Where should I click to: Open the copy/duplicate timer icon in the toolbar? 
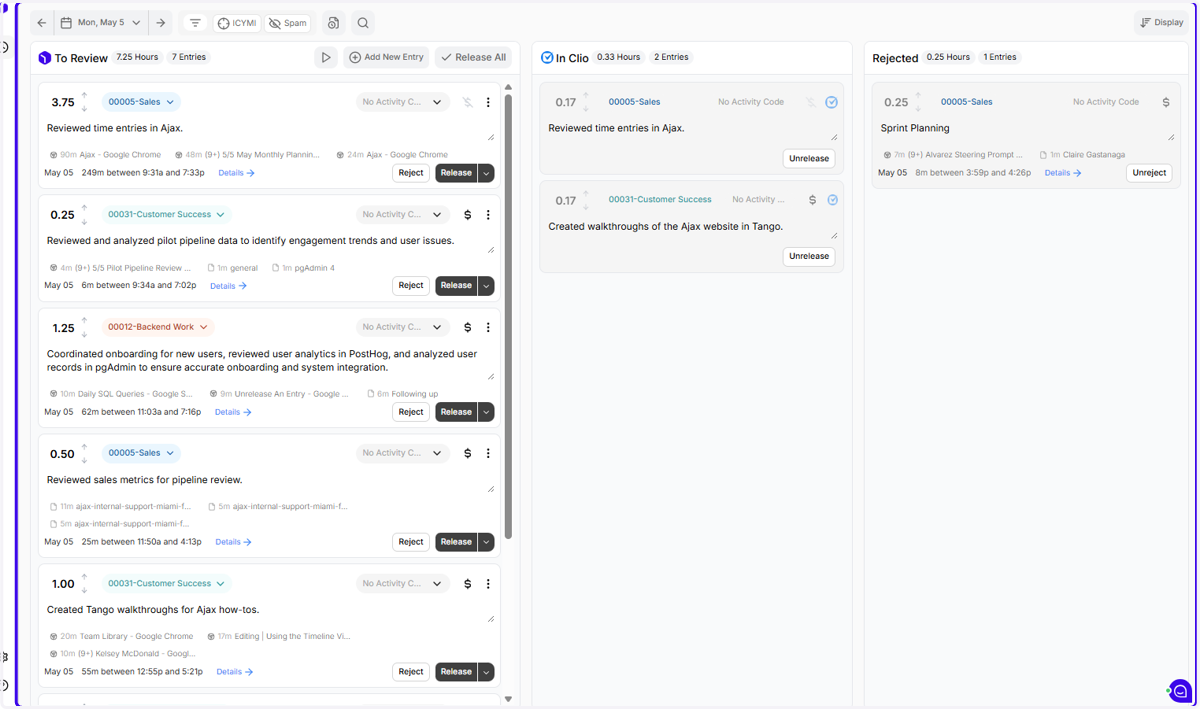(x=334, y=23)
